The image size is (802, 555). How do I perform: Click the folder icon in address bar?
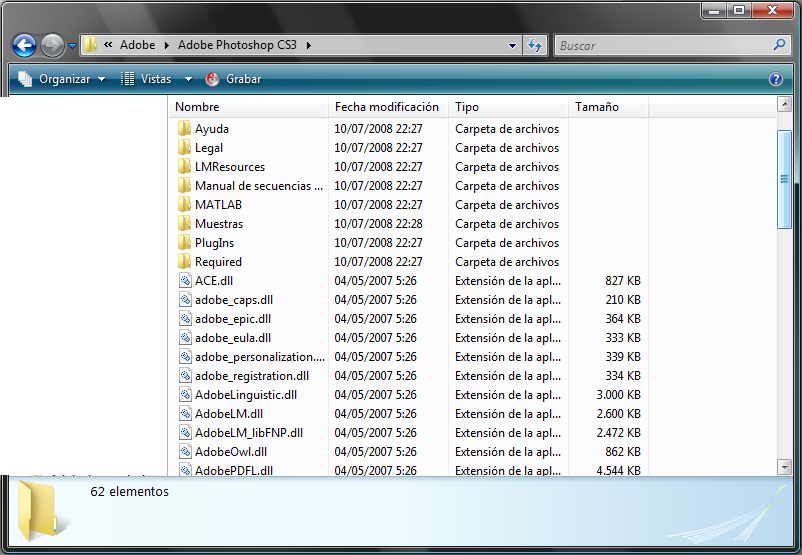[90, 45]
